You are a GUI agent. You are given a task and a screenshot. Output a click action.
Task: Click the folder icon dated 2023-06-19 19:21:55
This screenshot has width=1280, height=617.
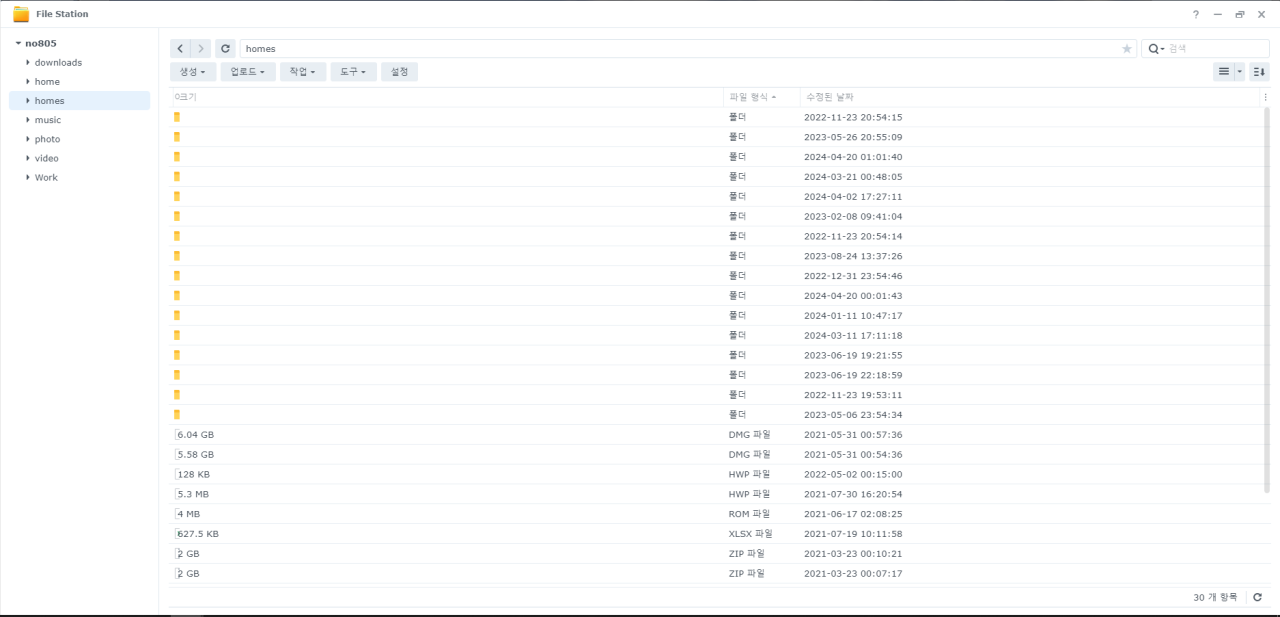[x=177, y=355]
